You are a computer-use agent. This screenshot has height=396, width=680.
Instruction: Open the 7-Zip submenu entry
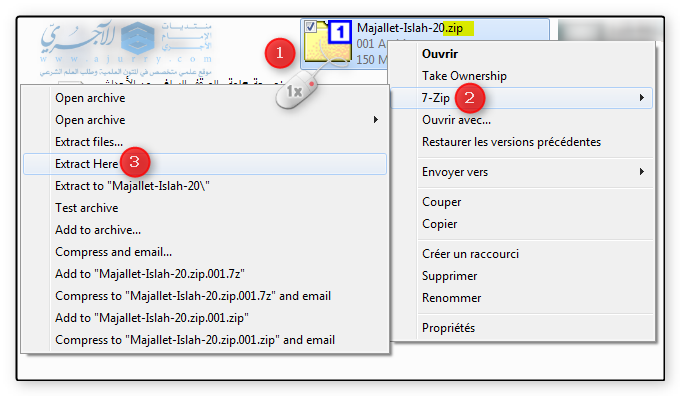click(x=521, y=98)
